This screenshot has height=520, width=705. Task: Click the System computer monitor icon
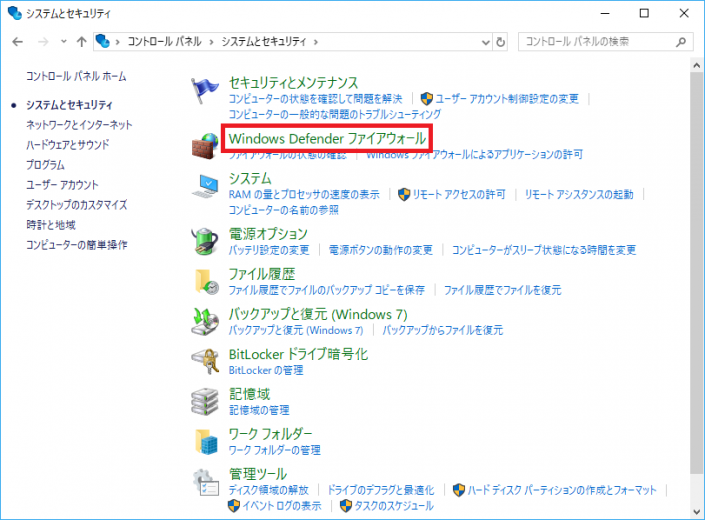coord(205,186)
